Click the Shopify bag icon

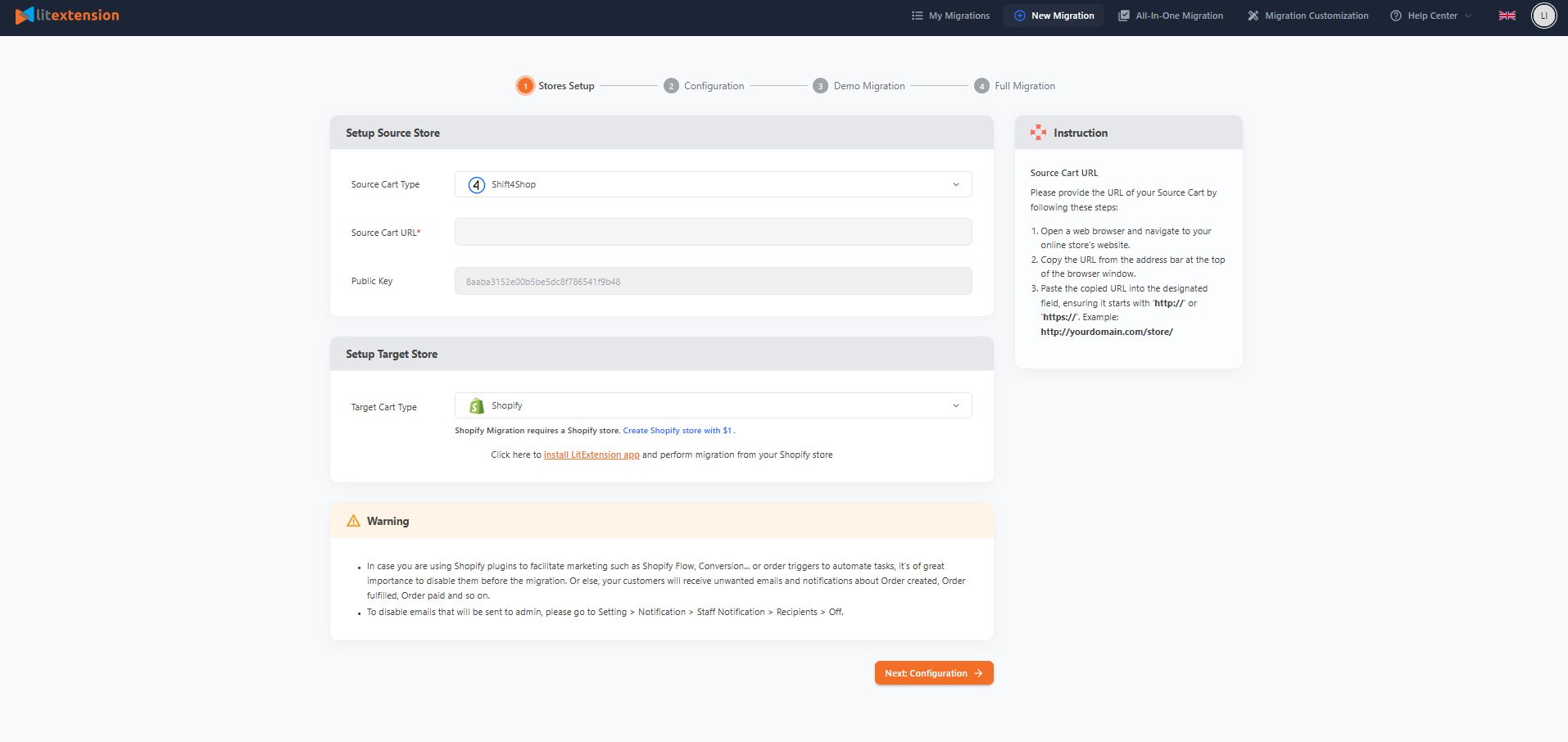point(477,405)
